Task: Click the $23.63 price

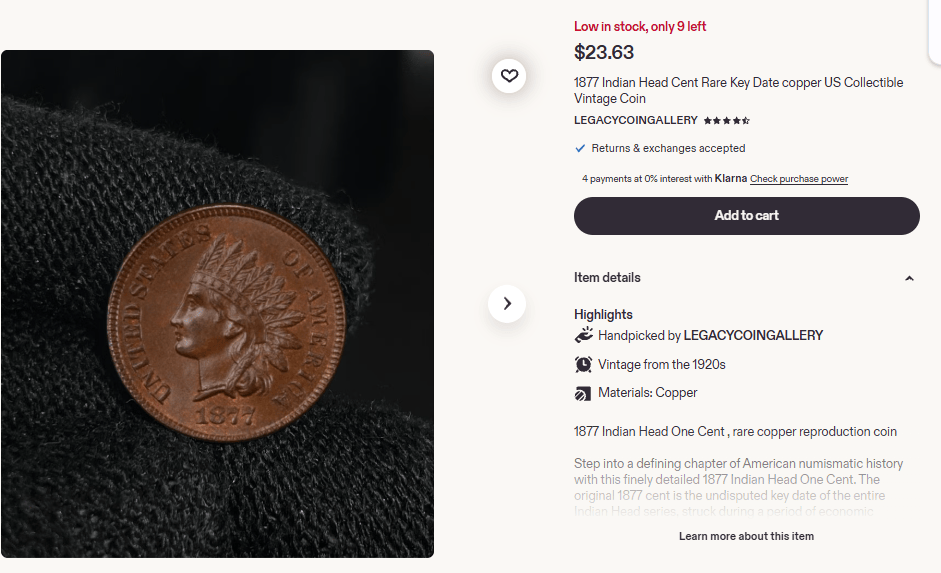Action: [604, 52]
